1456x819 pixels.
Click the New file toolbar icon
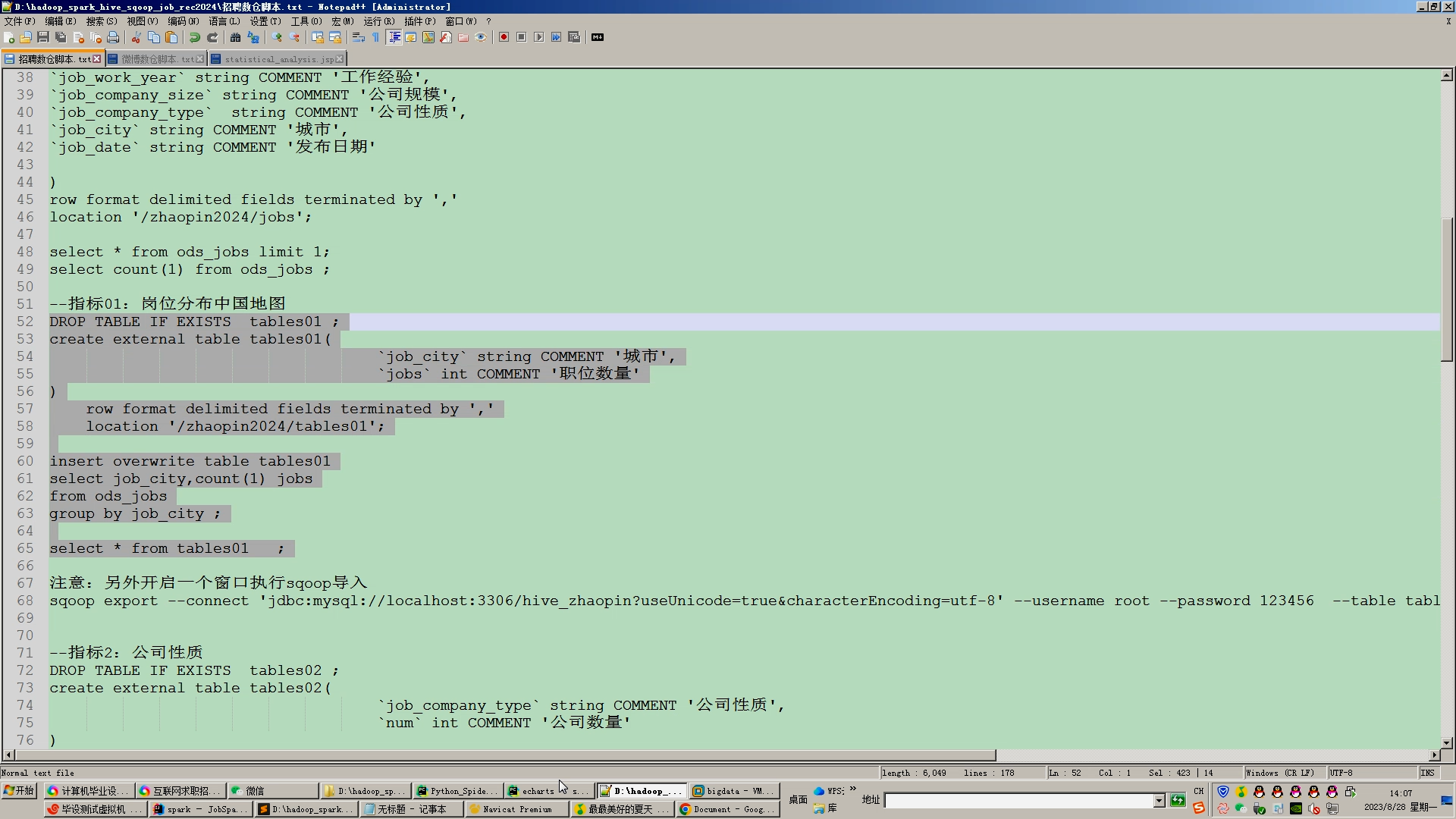(9, 37)
